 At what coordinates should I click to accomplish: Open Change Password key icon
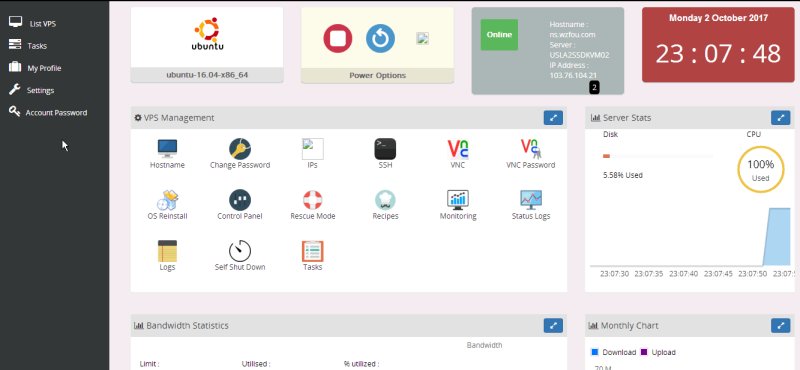240,149
